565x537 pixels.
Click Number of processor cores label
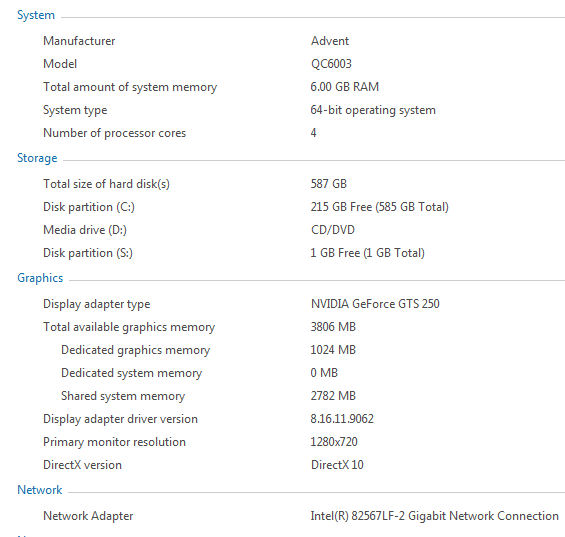[x=115, y=133]
